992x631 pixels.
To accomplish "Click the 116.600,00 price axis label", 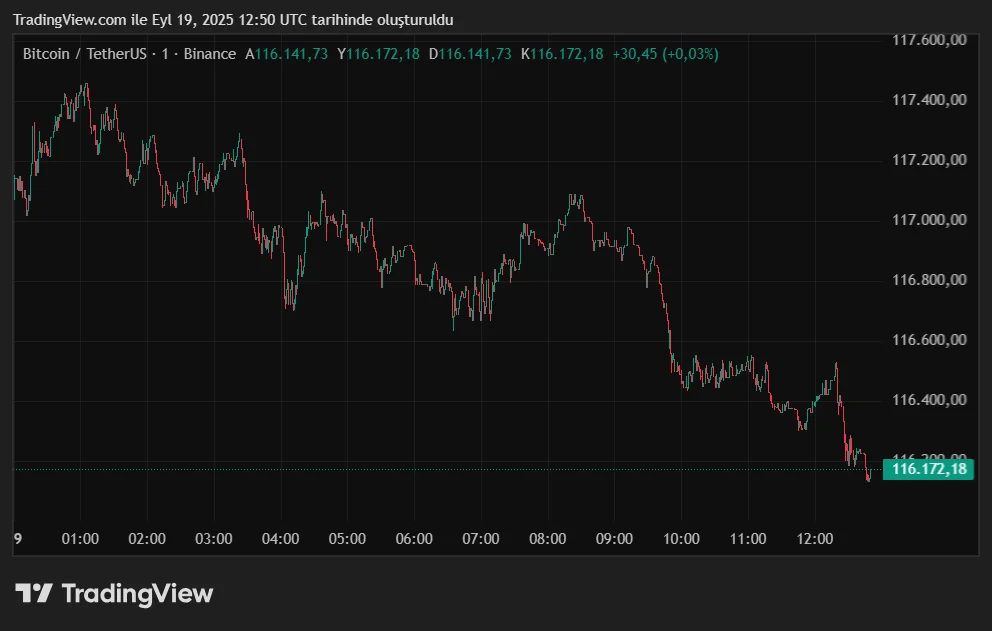I will (x=929, y=340).
